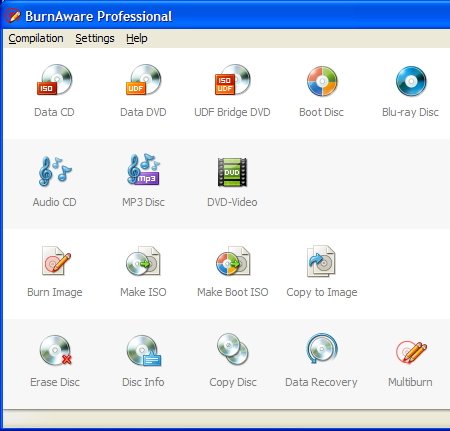Screen dimensions: 450x431
Task: Open the Compilation menu
Action: [x=36, y=39]
